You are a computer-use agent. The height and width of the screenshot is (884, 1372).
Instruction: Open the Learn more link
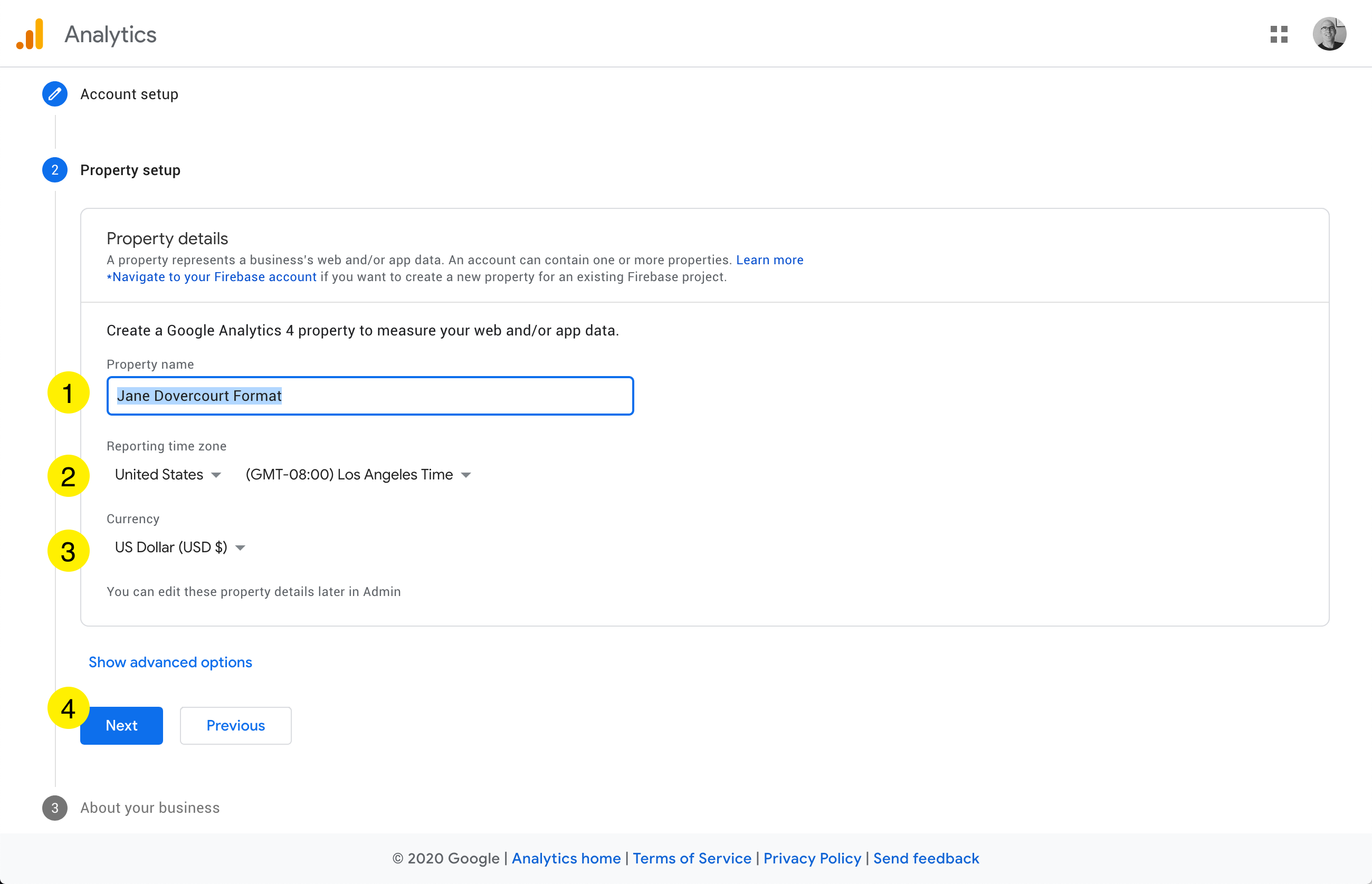pyautogui.click(x=769, y=260)
